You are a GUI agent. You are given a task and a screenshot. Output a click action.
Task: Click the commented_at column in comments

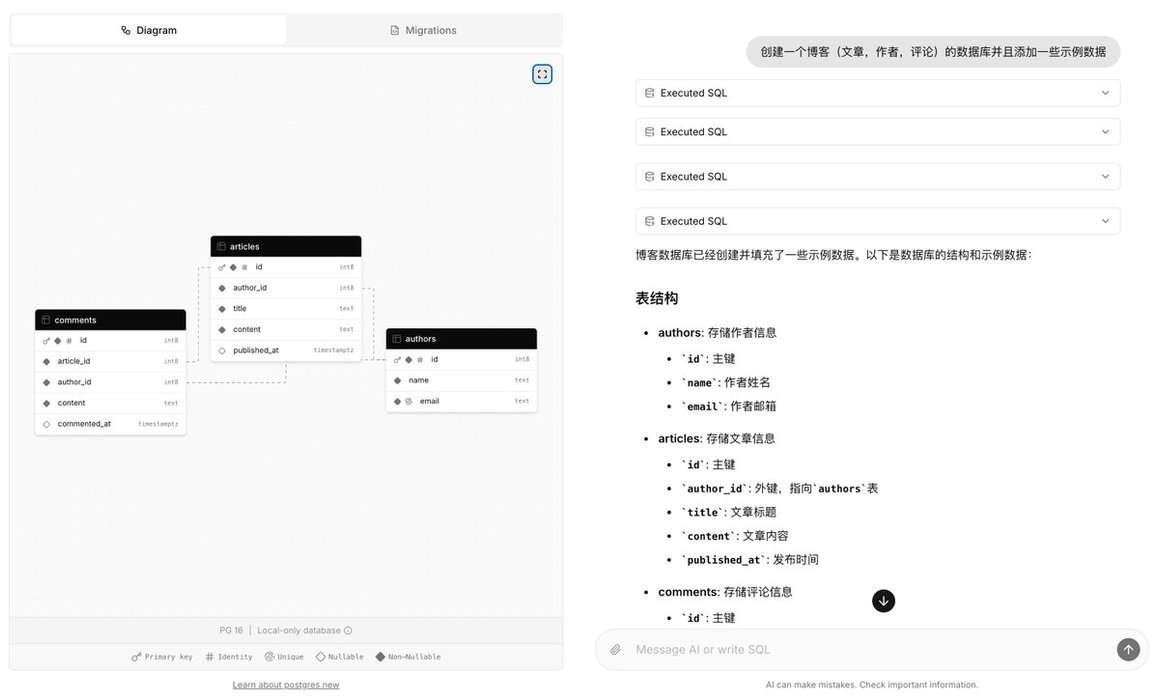tap(111, 424)
